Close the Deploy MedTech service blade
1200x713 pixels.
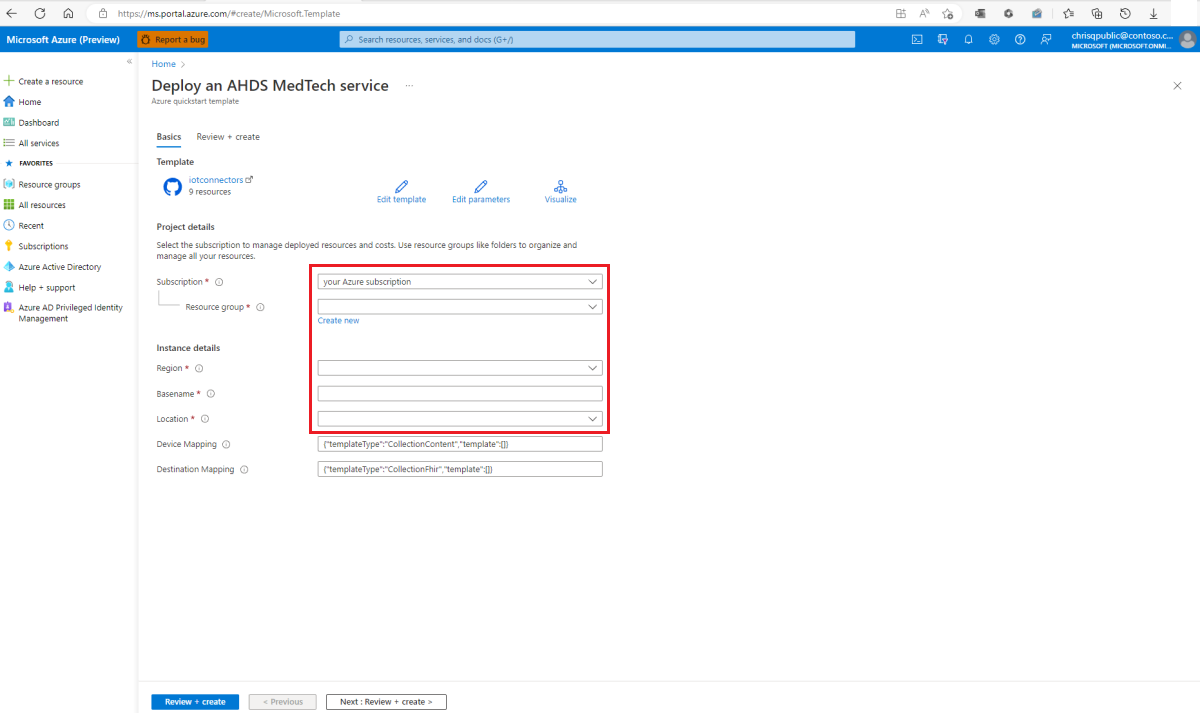1177,86
